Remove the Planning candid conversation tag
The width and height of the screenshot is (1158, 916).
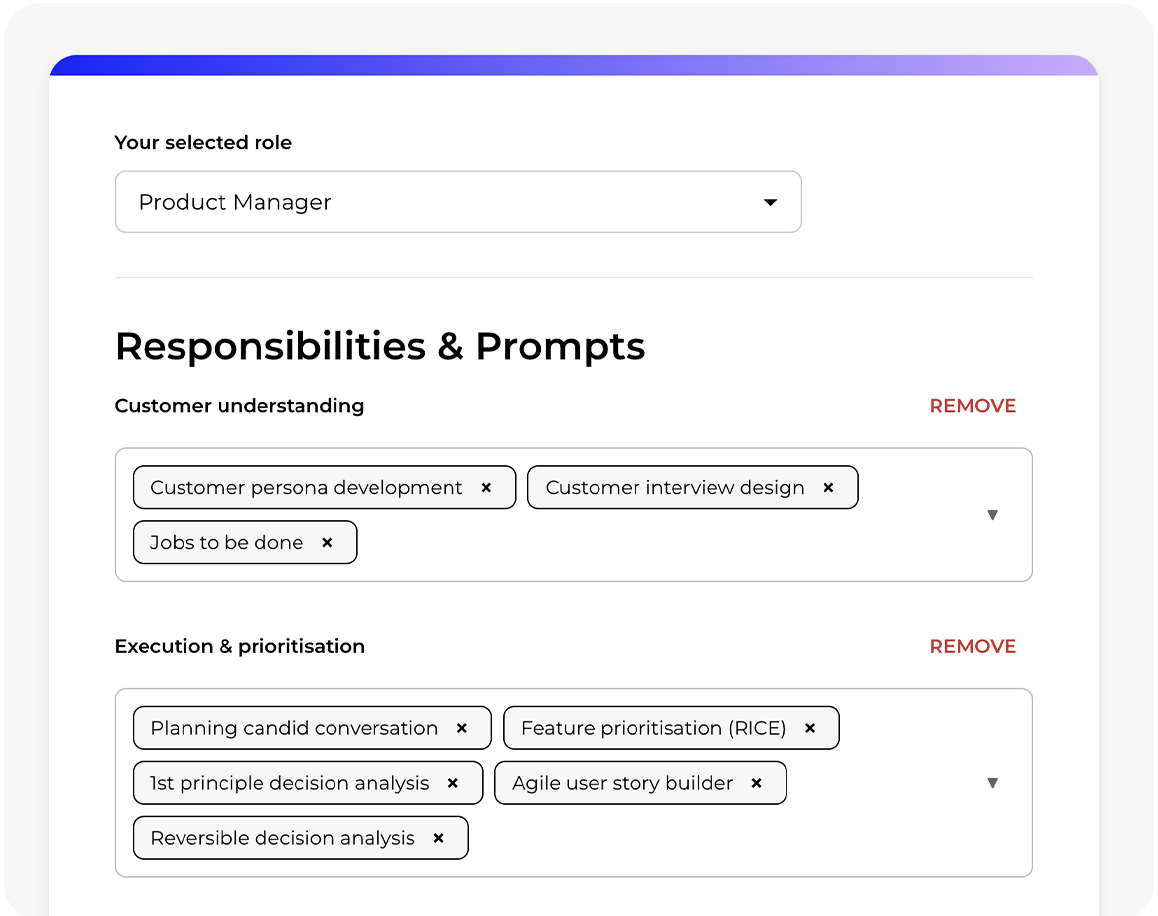tap(462, 728)
